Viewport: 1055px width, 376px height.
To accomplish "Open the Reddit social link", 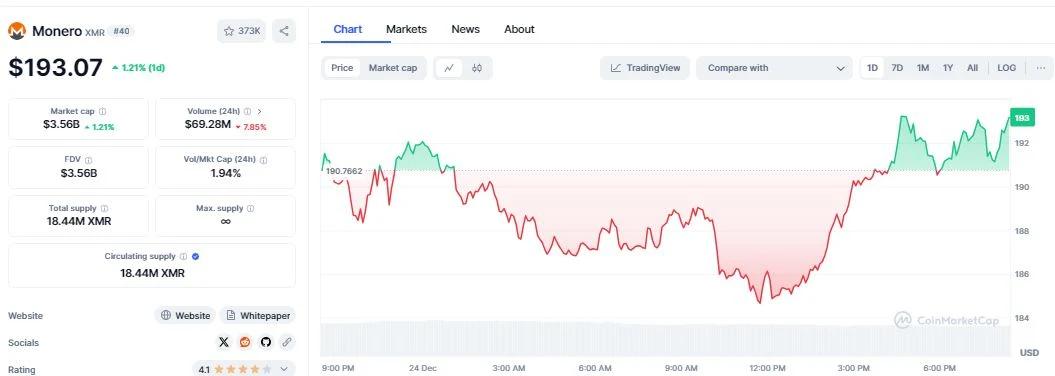I will tap(245, 342).
